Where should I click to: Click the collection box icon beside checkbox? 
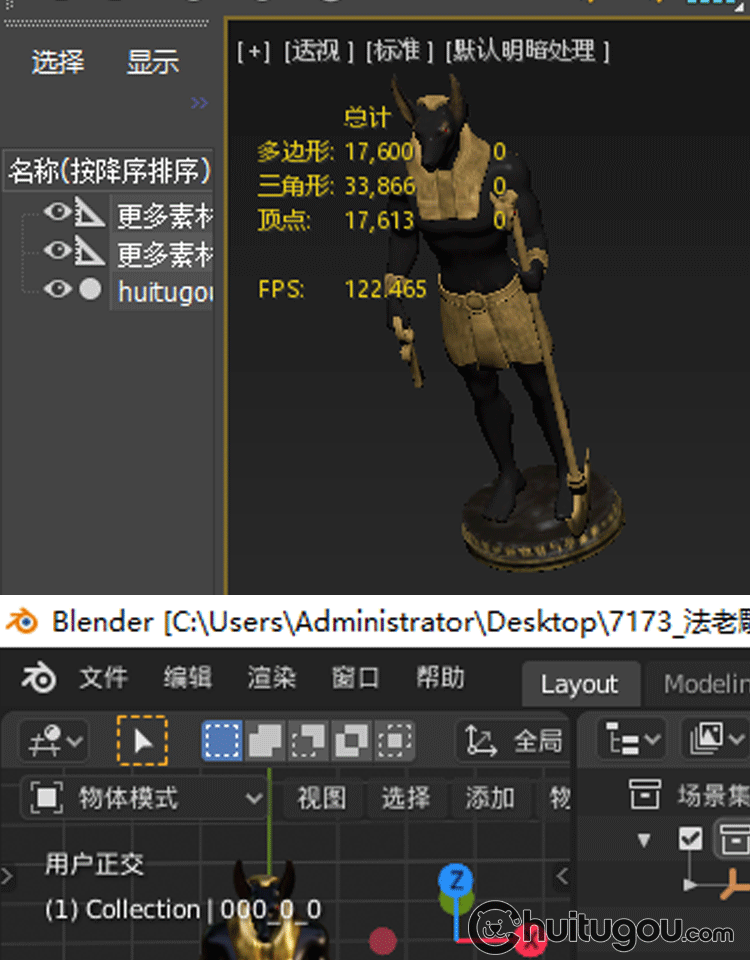[x=733, y=839]
